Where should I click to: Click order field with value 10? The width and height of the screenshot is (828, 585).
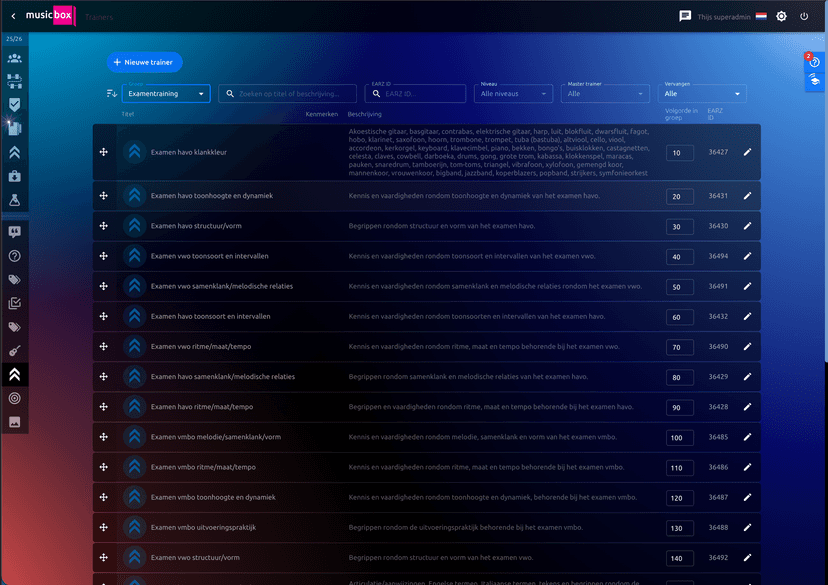click(x=680, y=153)
